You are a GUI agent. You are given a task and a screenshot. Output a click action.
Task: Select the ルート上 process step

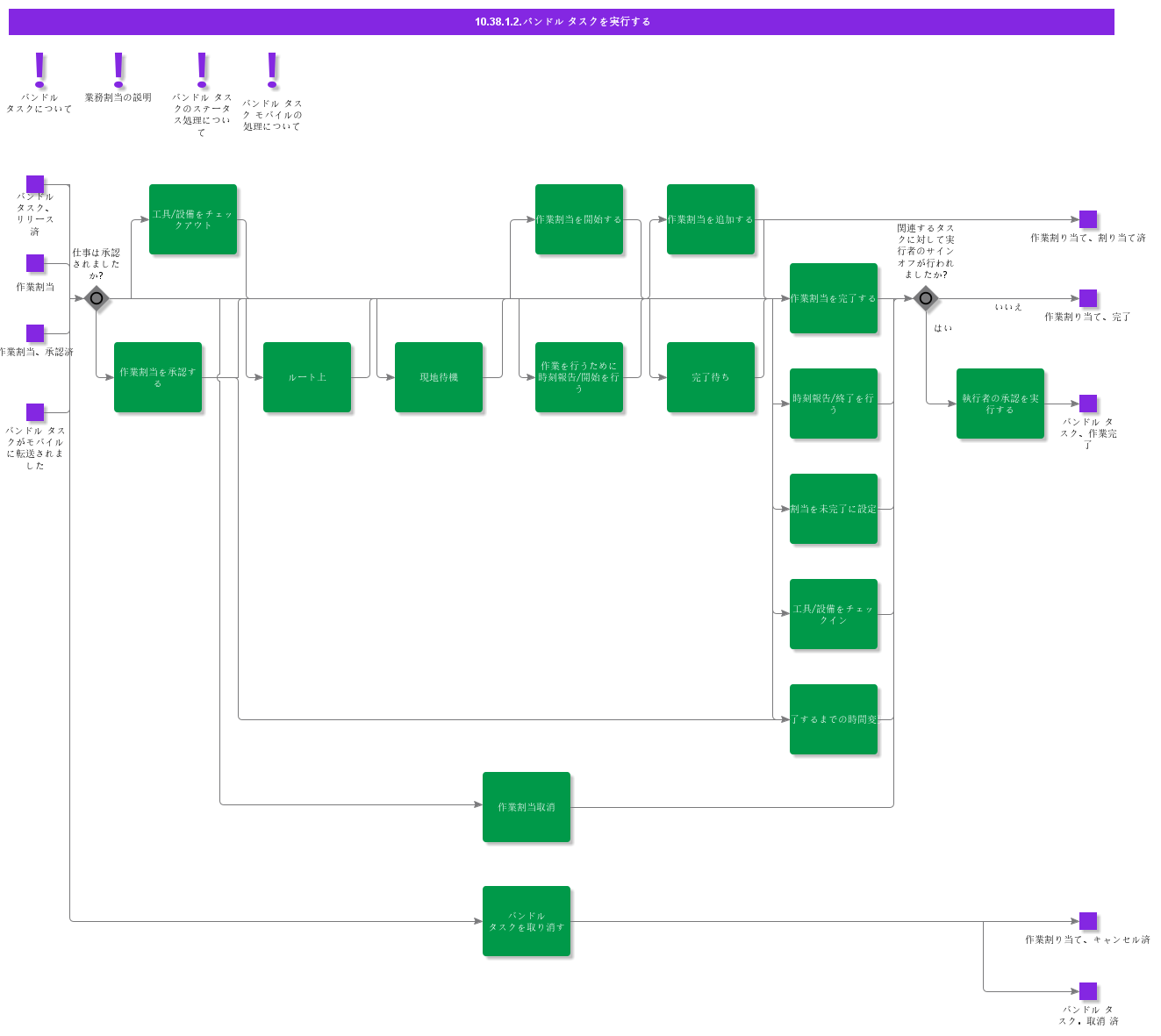(307, 377)
